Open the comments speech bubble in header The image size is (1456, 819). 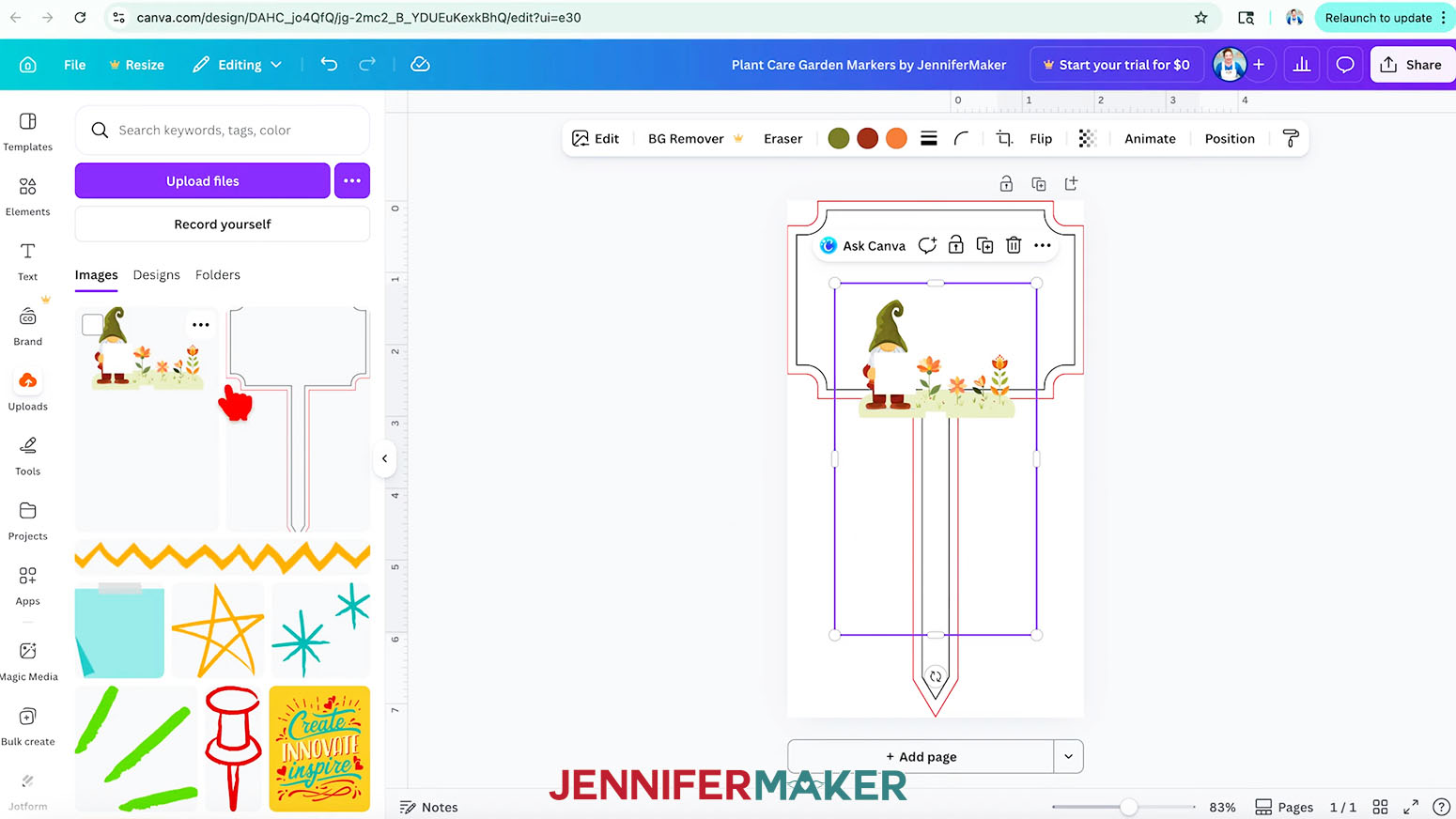1345,65
